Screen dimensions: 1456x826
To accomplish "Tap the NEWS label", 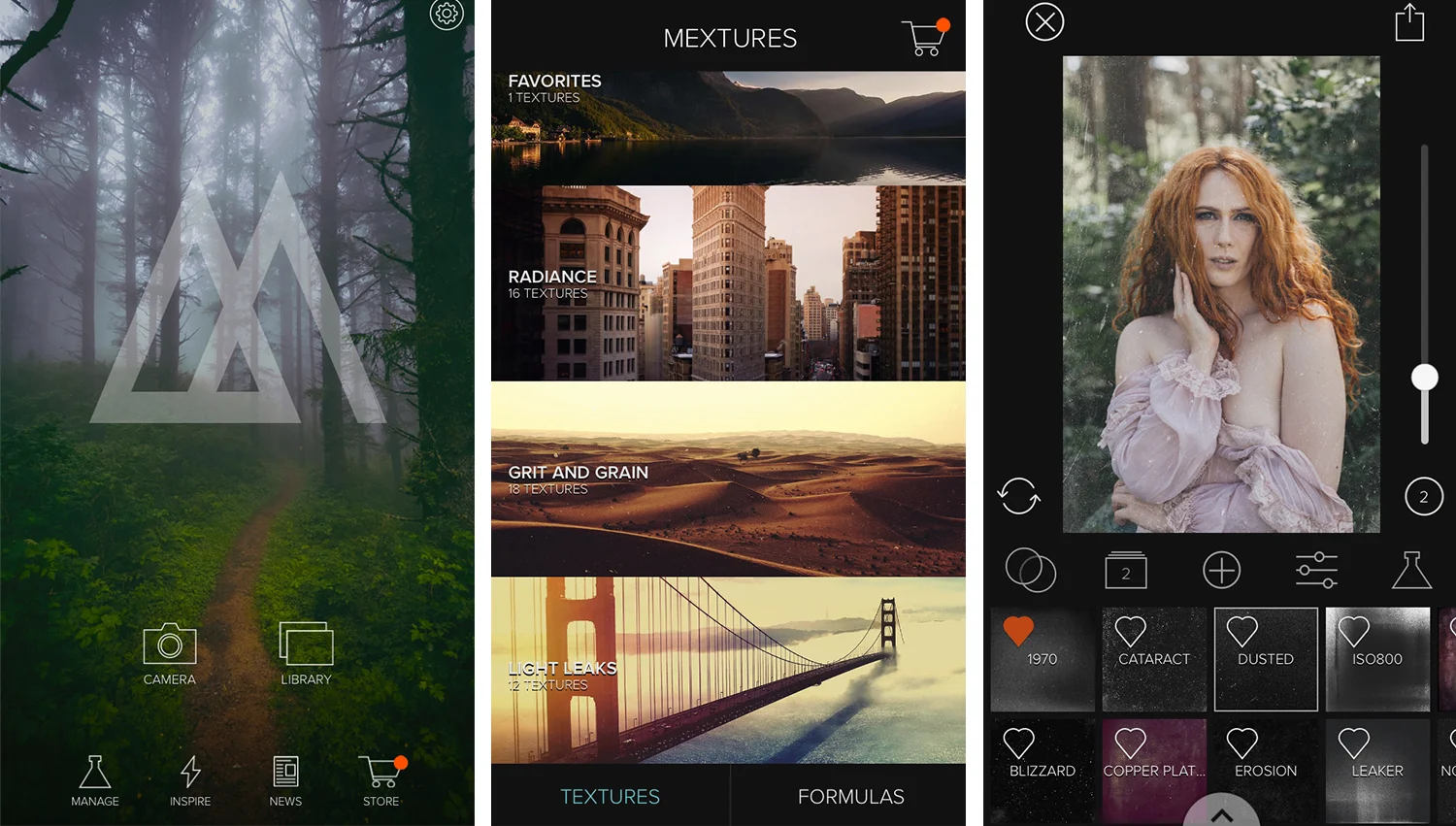I will pos(285,802).
